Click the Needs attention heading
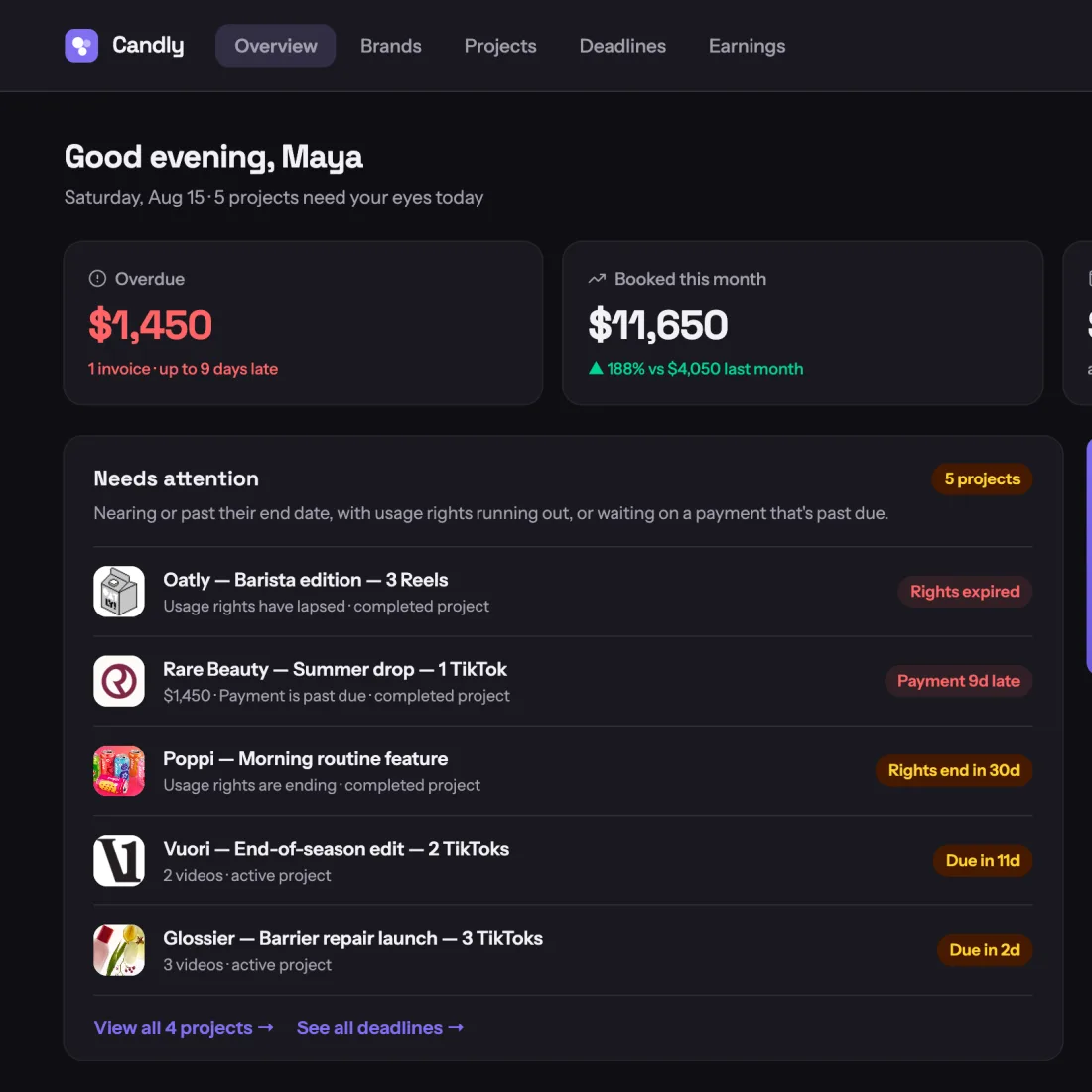 click(176, 478)
